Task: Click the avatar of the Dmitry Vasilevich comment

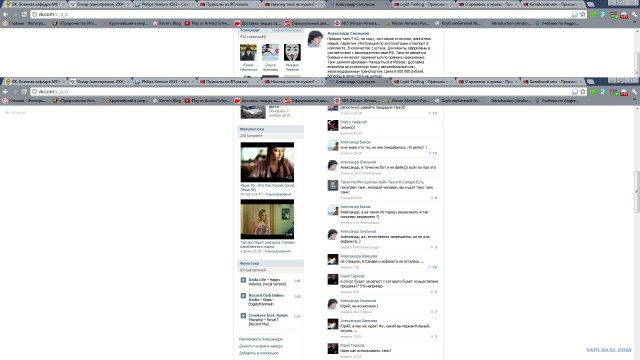Action: click(x=333, y=126)
